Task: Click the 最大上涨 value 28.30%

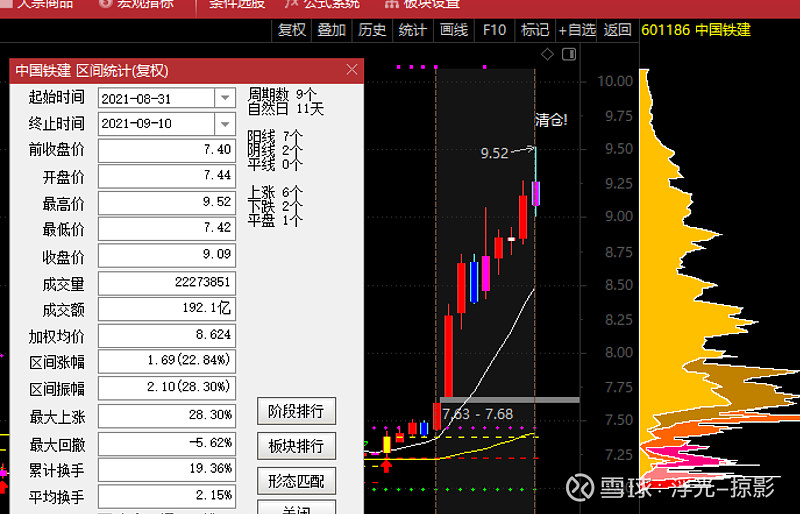Action: pyautogui.click(x=167, y=416)
